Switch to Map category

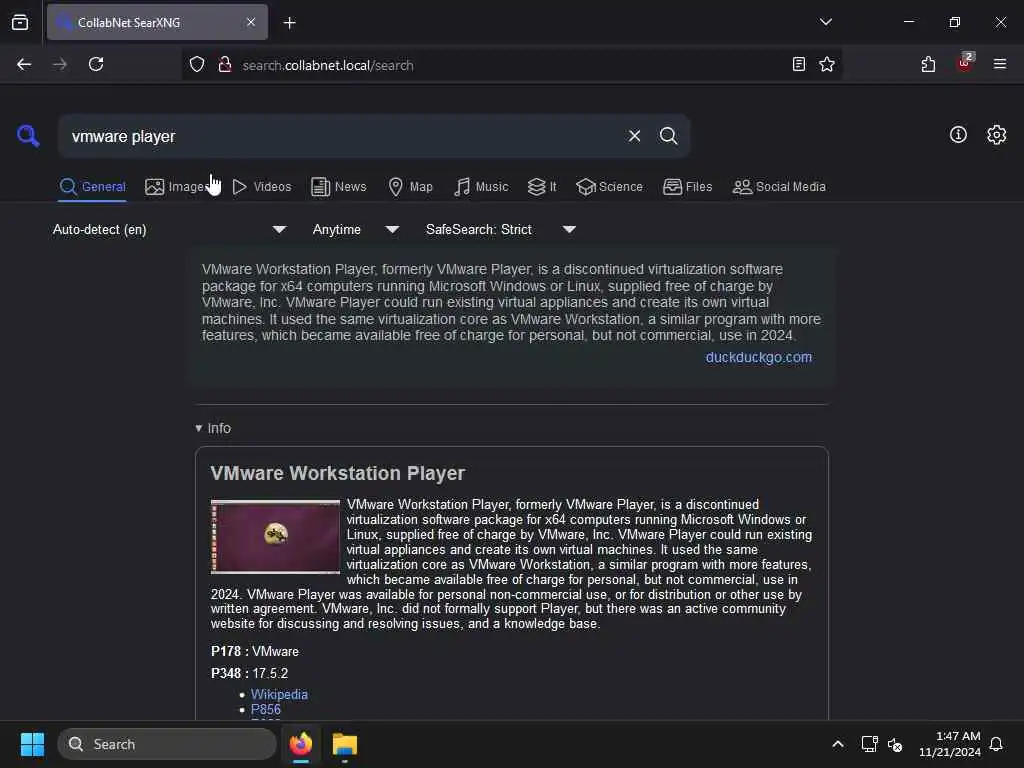(410, 187)
